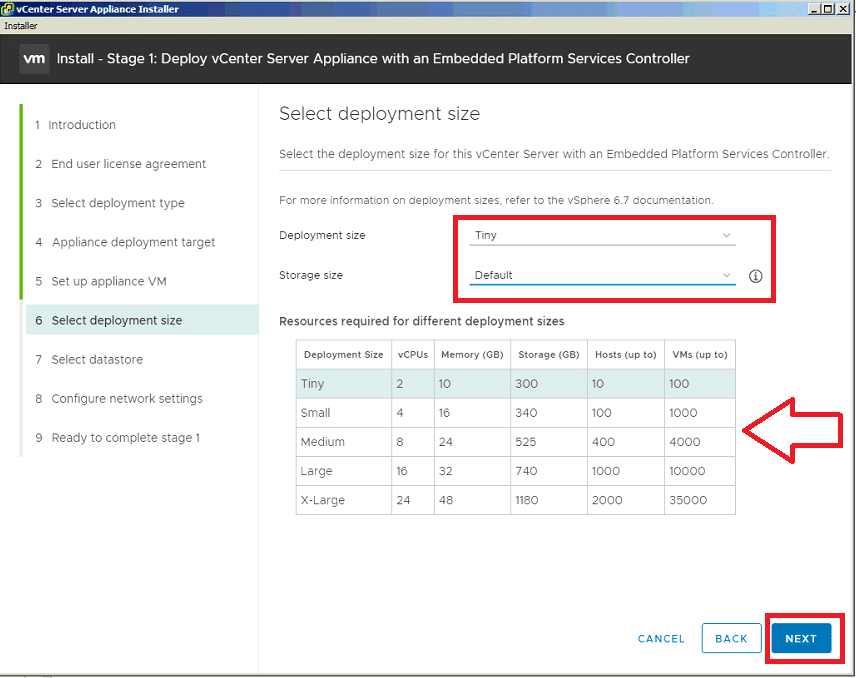The height and width of the screenshot is (678, 856).
Task: Click the CANCEL link
Action: coord(661,639)
